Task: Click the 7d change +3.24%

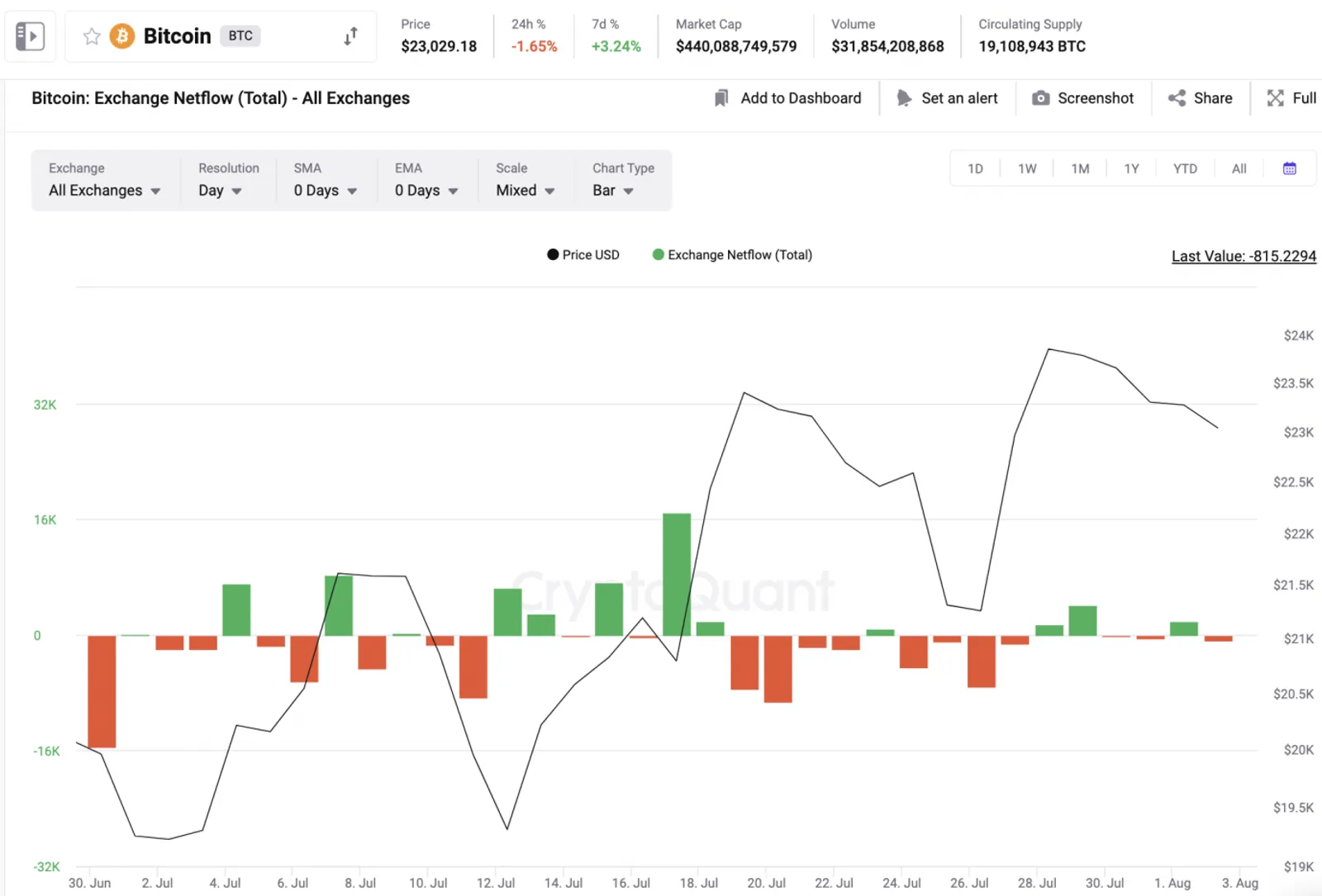Action: point(616,46)
